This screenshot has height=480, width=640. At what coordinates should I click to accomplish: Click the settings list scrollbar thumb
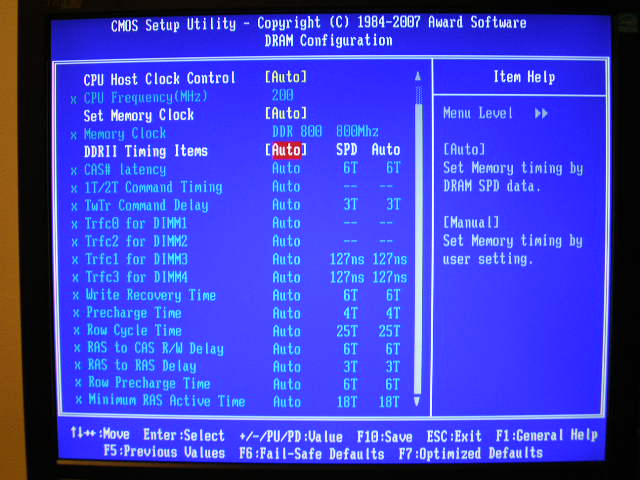click(418, 249)
